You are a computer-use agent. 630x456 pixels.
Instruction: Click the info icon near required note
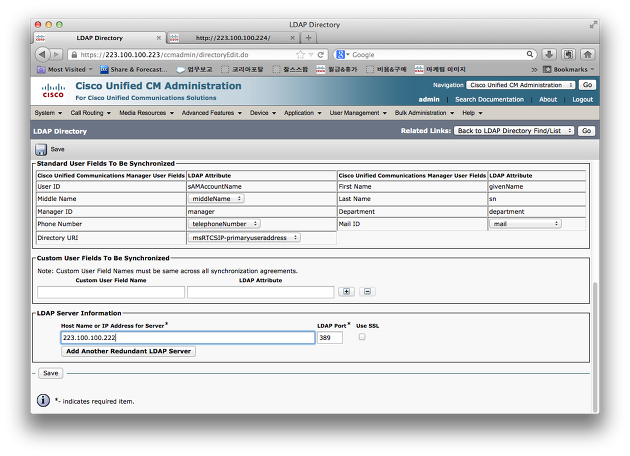point(43,401)
